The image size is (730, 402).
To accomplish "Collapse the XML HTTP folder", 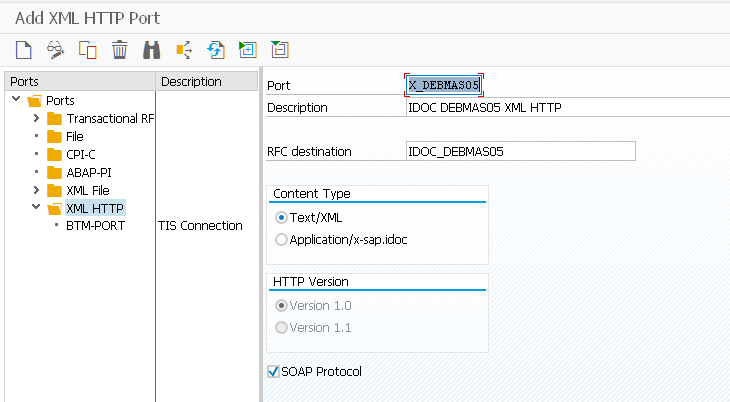I will [36, 207].
